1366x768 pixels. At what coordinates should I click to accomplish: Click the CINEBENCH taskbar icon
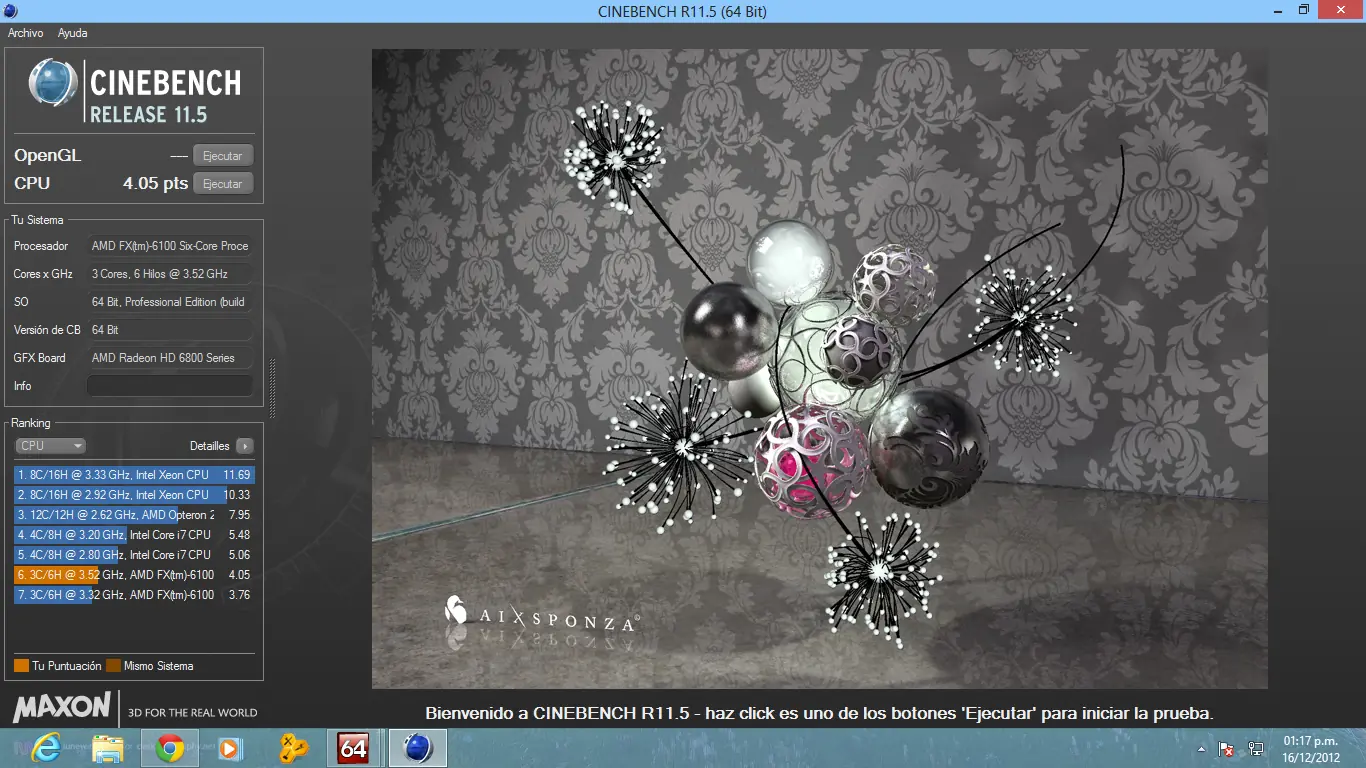[x=417, y=748]
